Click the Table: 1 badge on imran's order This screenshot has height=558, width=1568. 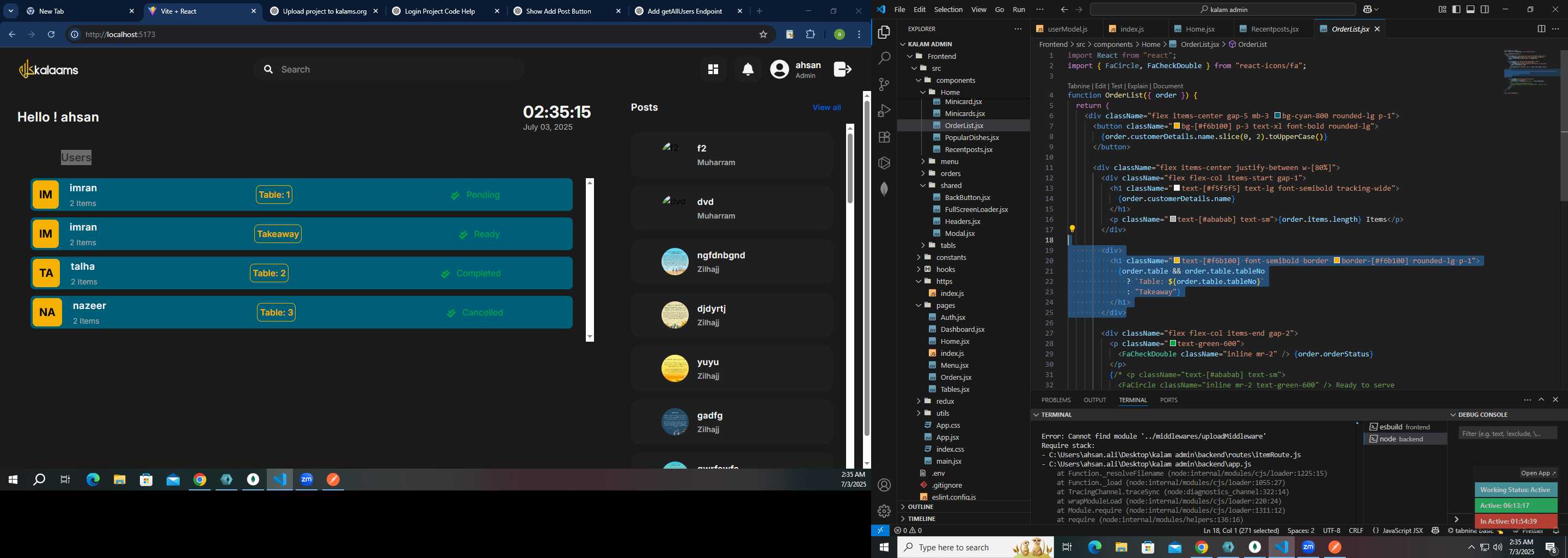[x=274, y=195]
